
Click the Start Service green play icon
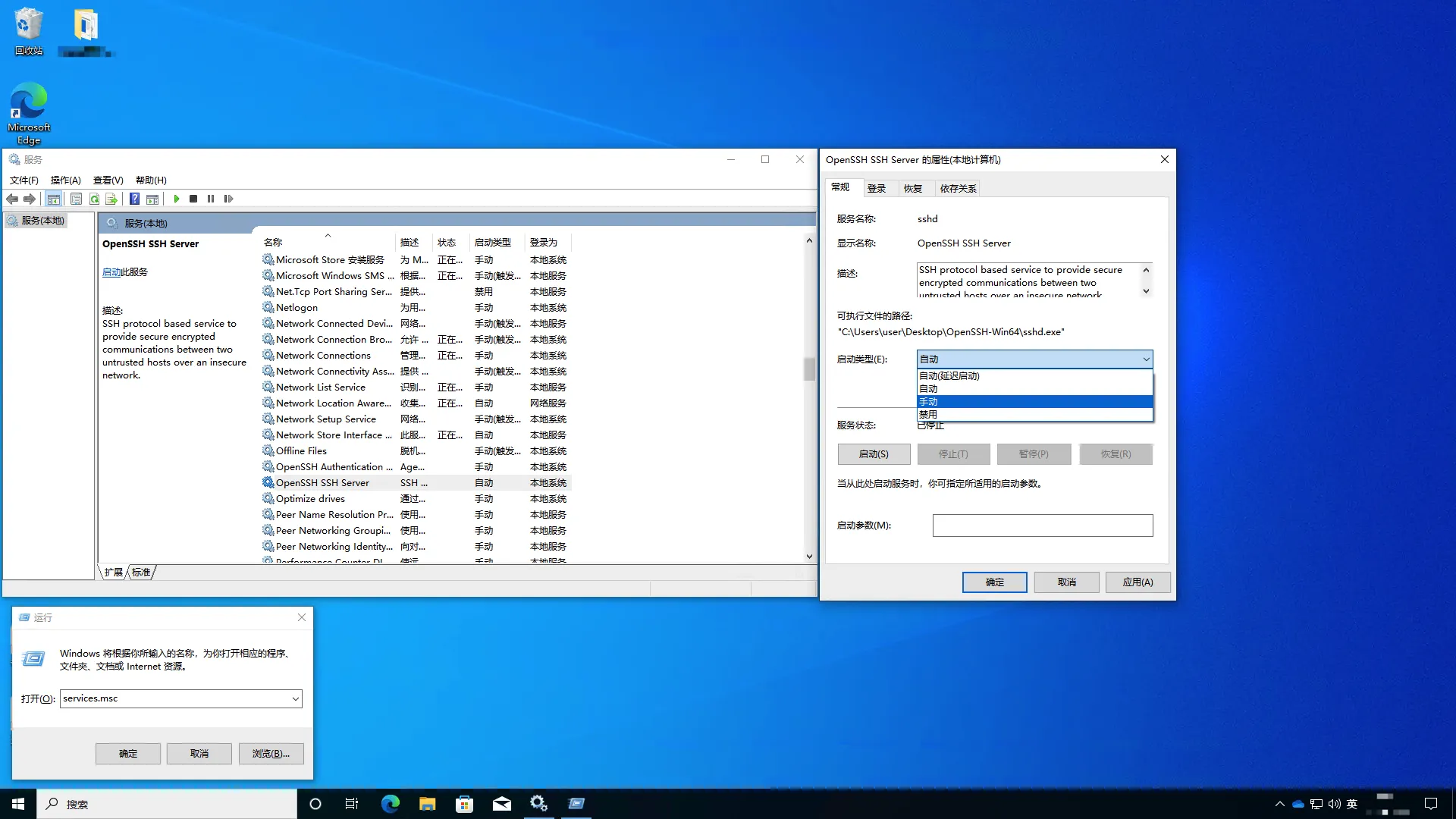[176, 199]
